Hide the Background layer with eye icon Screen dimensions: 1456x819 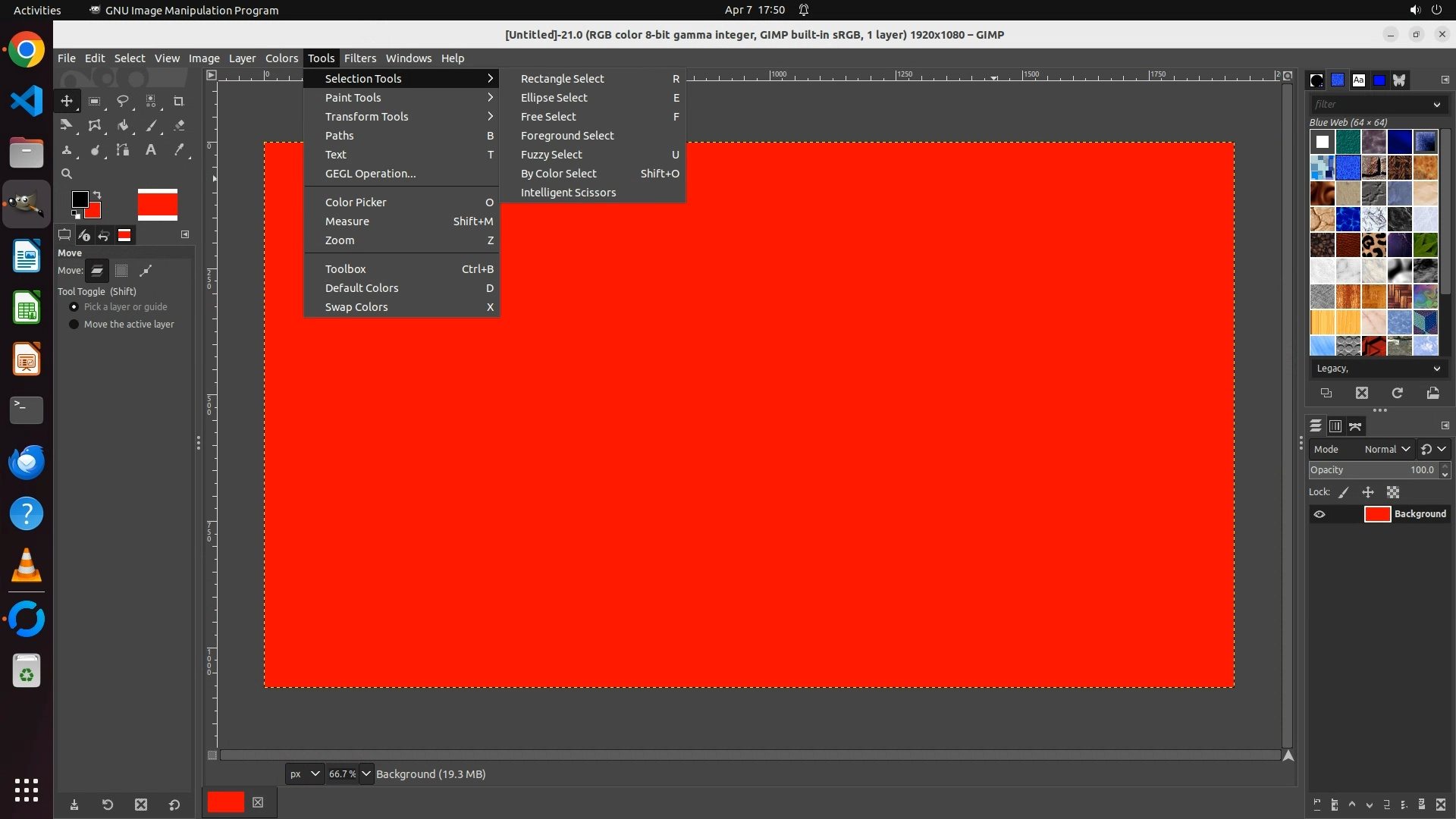(1319, 514)
